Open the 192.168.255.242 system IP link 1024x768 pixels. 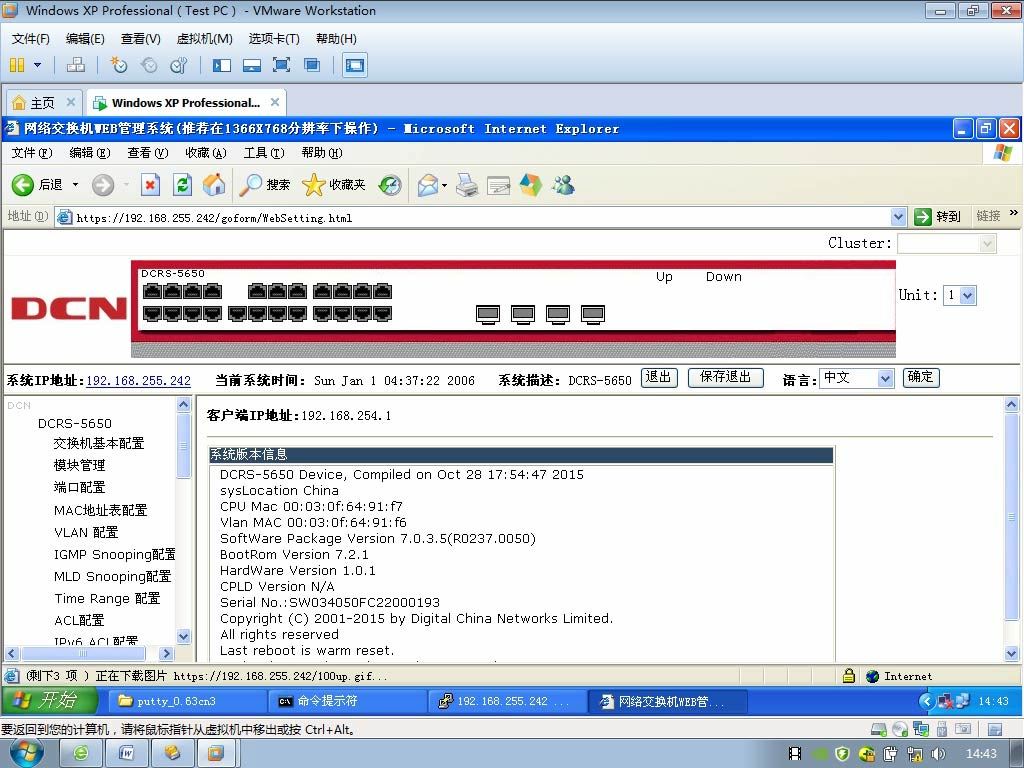tap(138, 381)
